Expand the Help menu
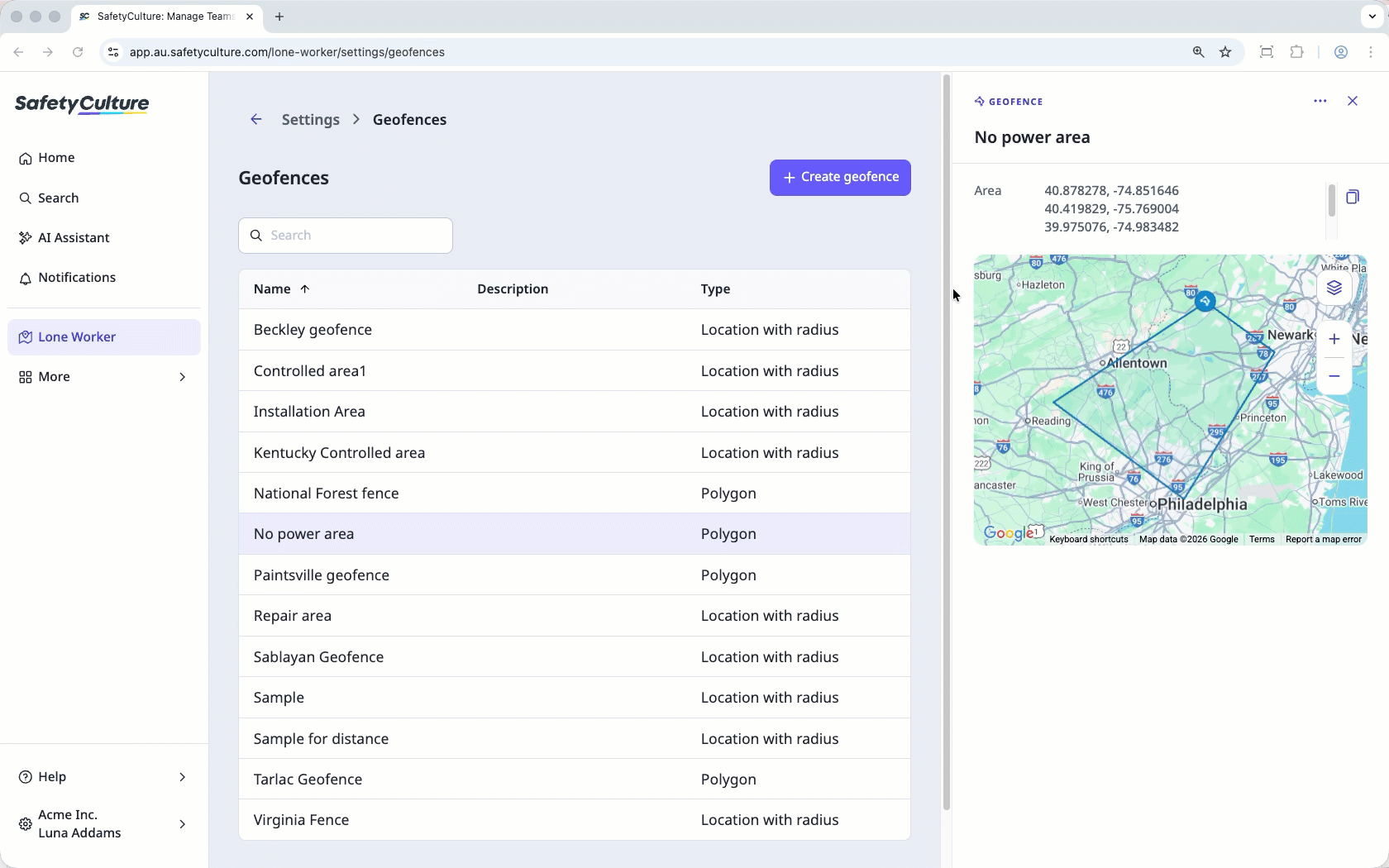This screenshot has height=868, width=1389. pyautogui.click(x=104, y=777)
